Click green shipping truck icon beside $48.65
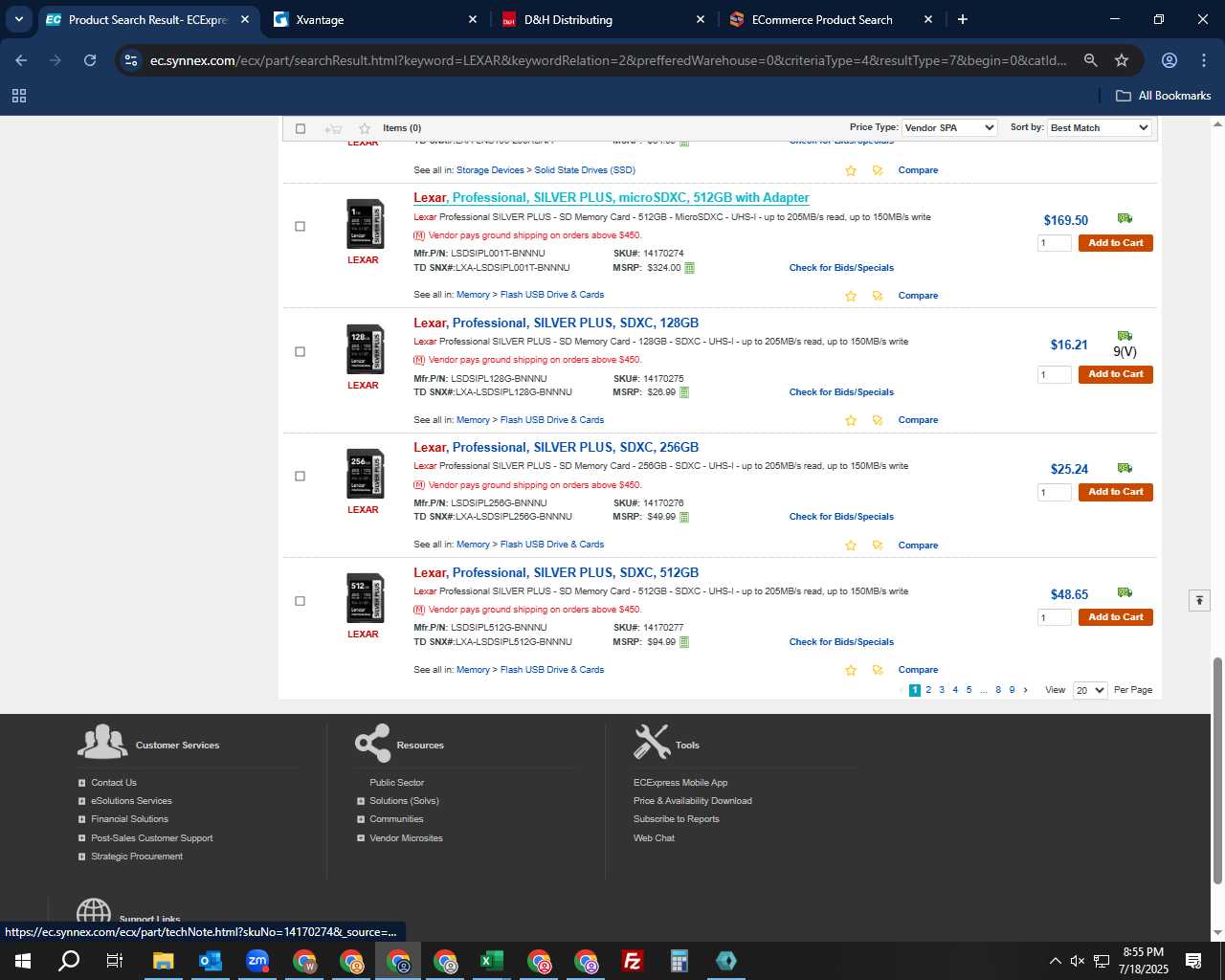 coord(1125,592)
